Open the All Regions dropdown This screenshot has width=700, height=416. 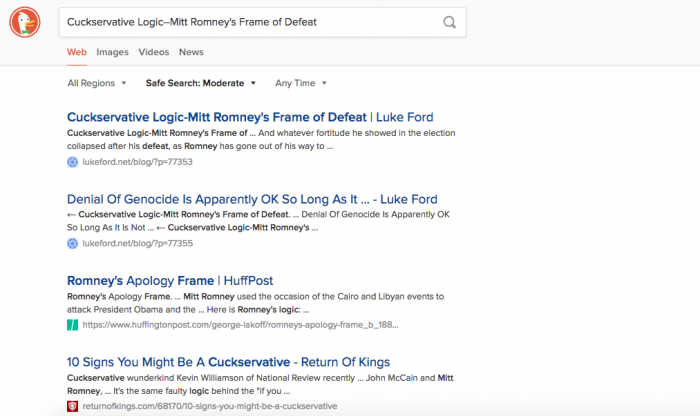pyautogui.click(x=97, y=83)
